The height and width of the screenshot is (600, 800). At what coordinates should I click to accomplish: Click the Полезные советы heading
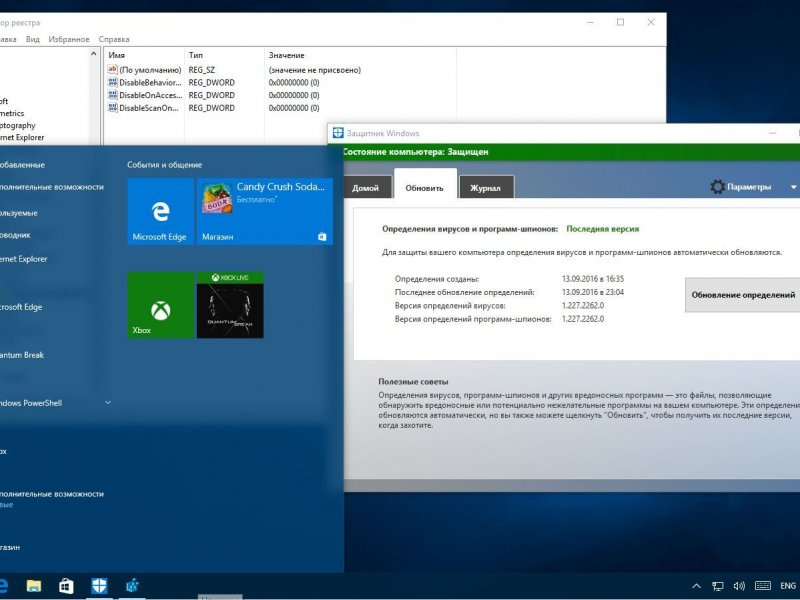point(413,382)
